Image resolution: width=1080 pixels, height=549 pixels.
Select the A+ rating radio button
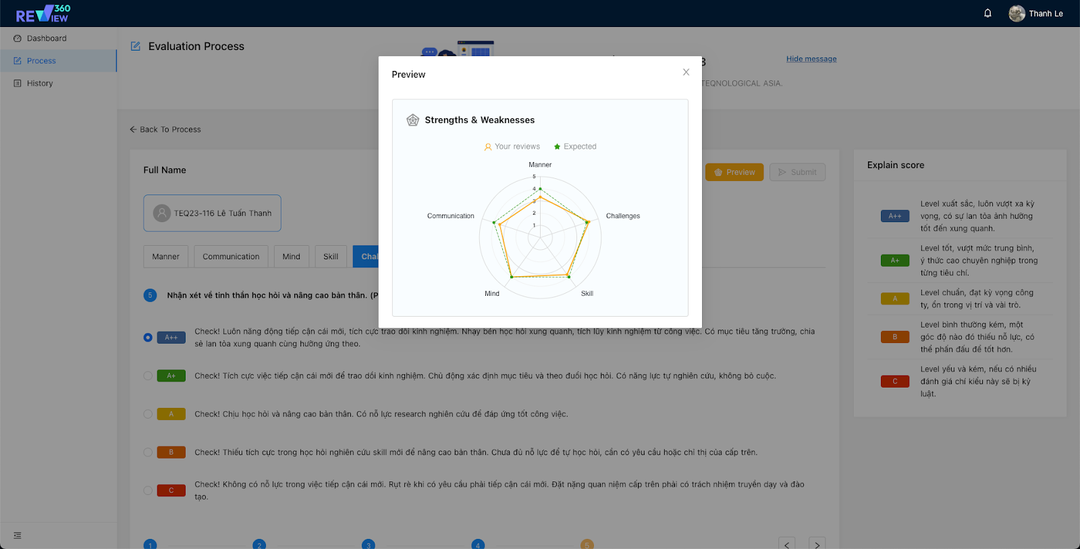click(x=148, y=376)
